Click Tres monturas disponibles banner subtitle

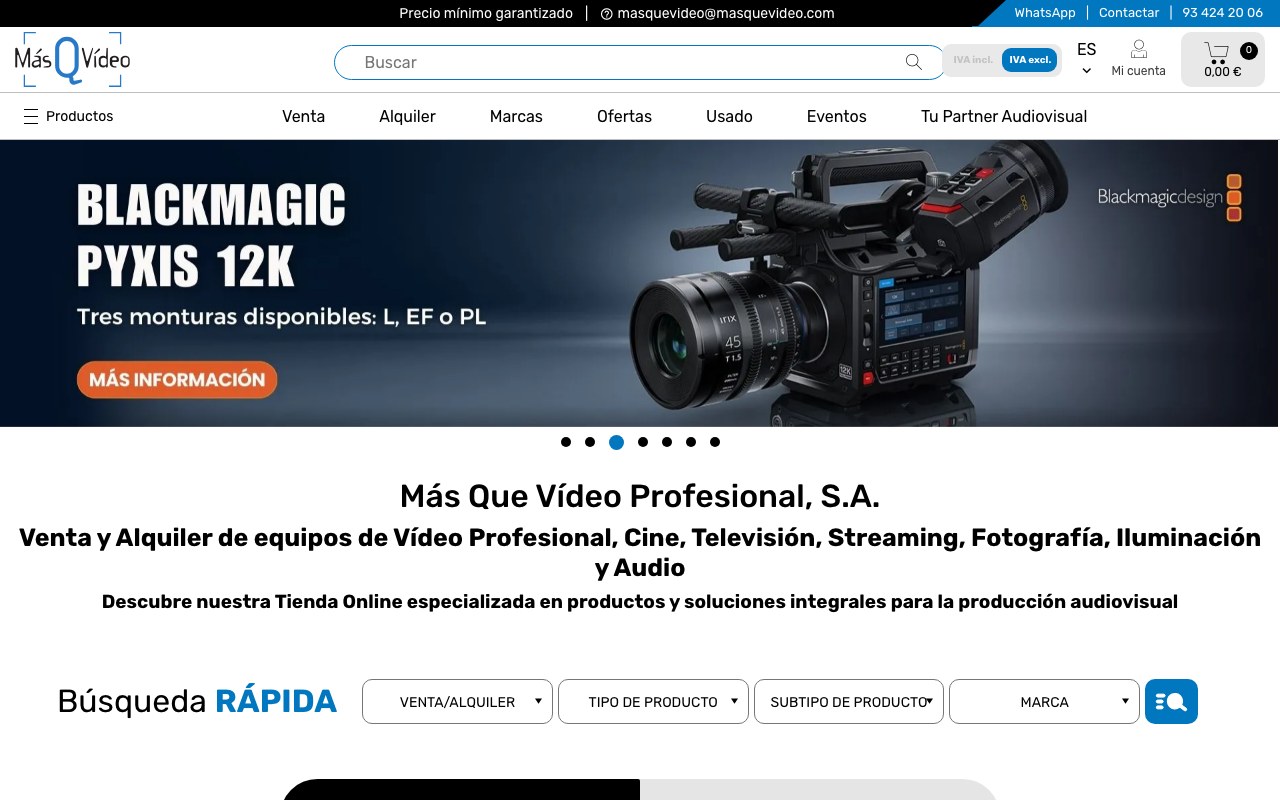[x=281, y=317]
